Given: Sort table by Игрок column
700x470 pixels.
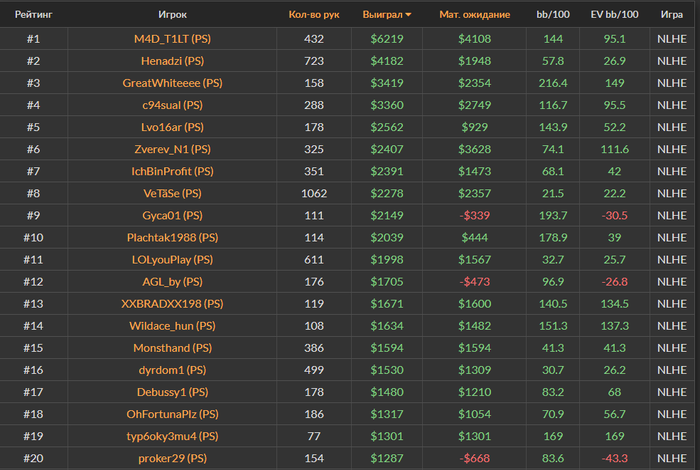Looking at the screenshot, I should tap(172, 15).
